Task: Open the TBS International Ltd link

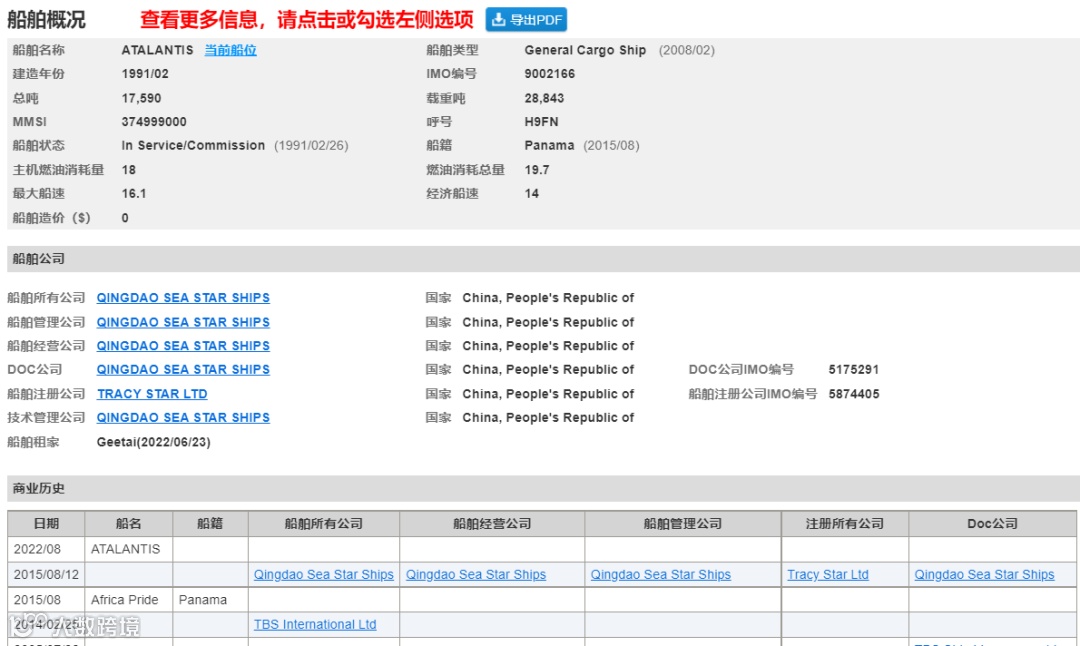Action: (315, 624)
